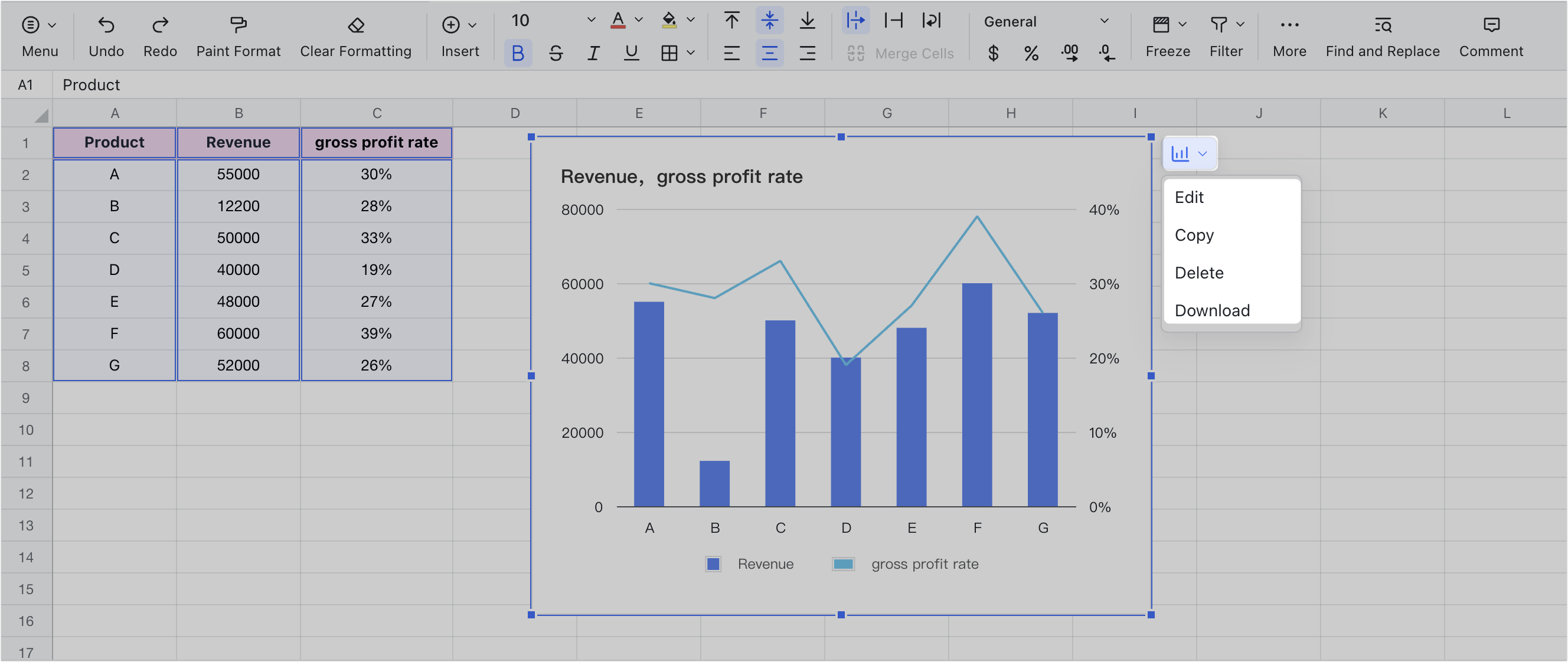Viewport: 1568px width, 662px height.
Task: Apply percentage format
Action: 1031,54
